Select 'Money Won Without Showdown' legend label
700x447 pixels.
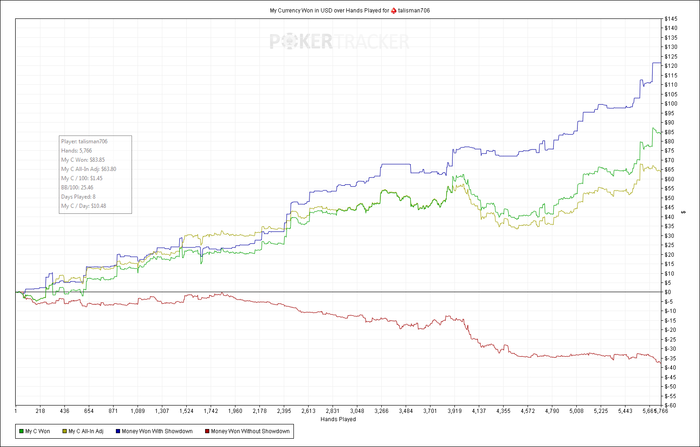[250, 431]
